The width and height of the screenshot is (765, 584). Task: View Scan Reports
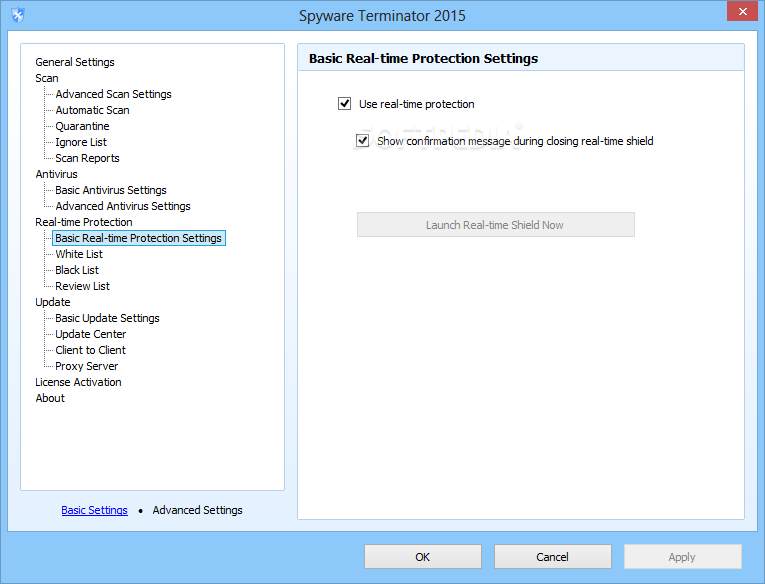point(87,158)
